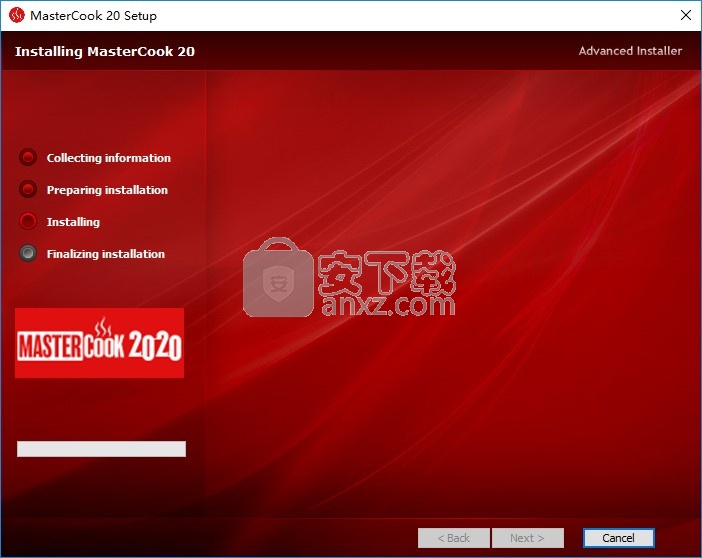Click the greyed-out Back button
Viewport: 702px width, 558px height.
click(x=454, y=537)
